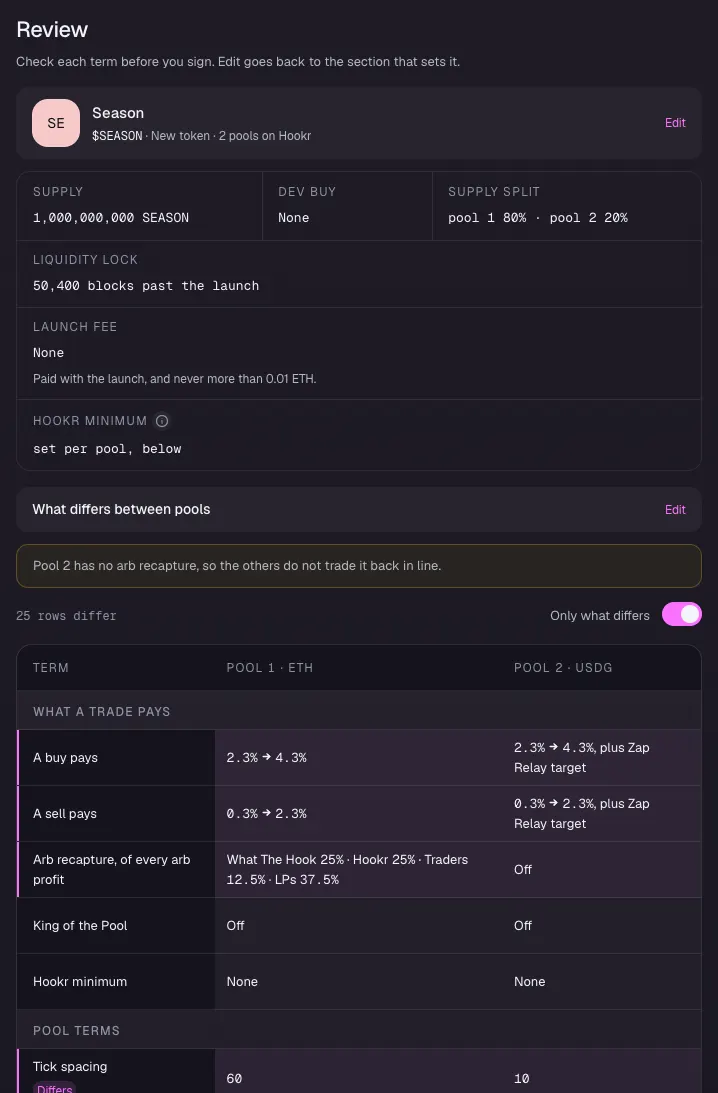Click the WHAT A TRADE PAYS section header
Image resolution: width=718 pixels, height=1093 pixels.
102,712
